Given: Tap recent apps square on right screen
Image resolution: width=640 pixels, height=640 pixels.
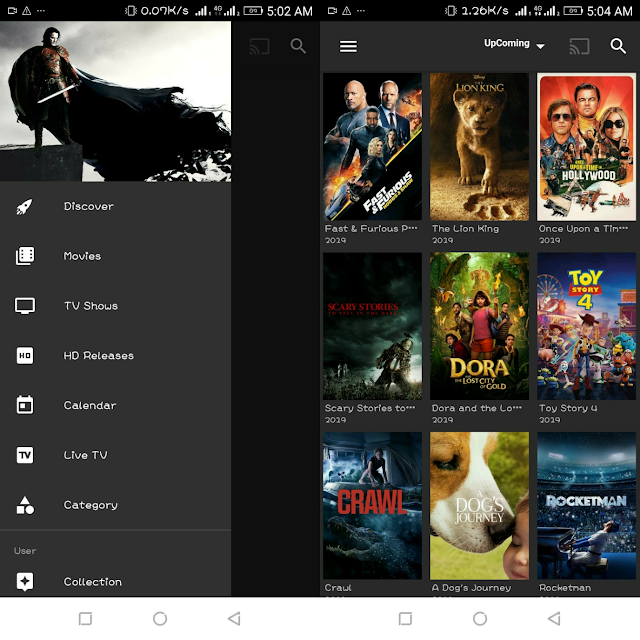Looking at the screenshot, I should (405, 618).
